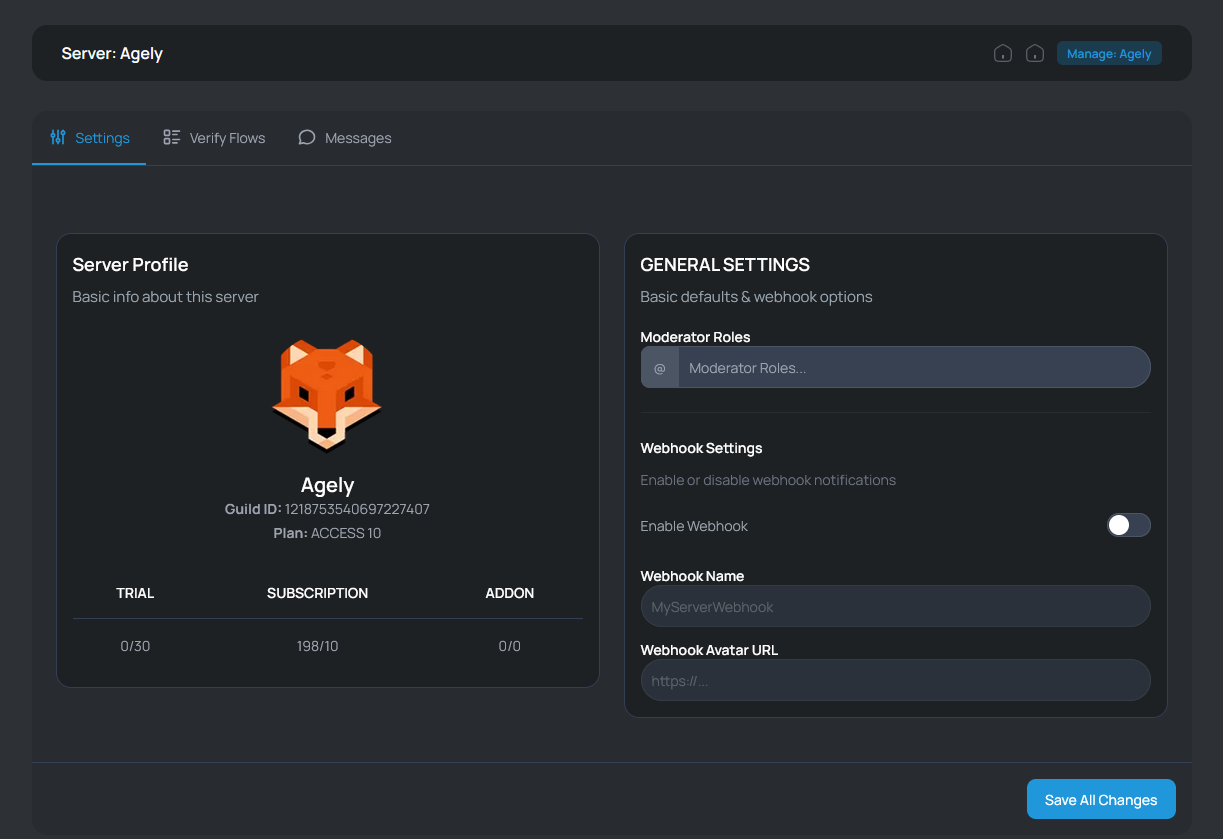Focus the Webhook Name field
This screenshot has height=839, width=1223.
point(895,606)
